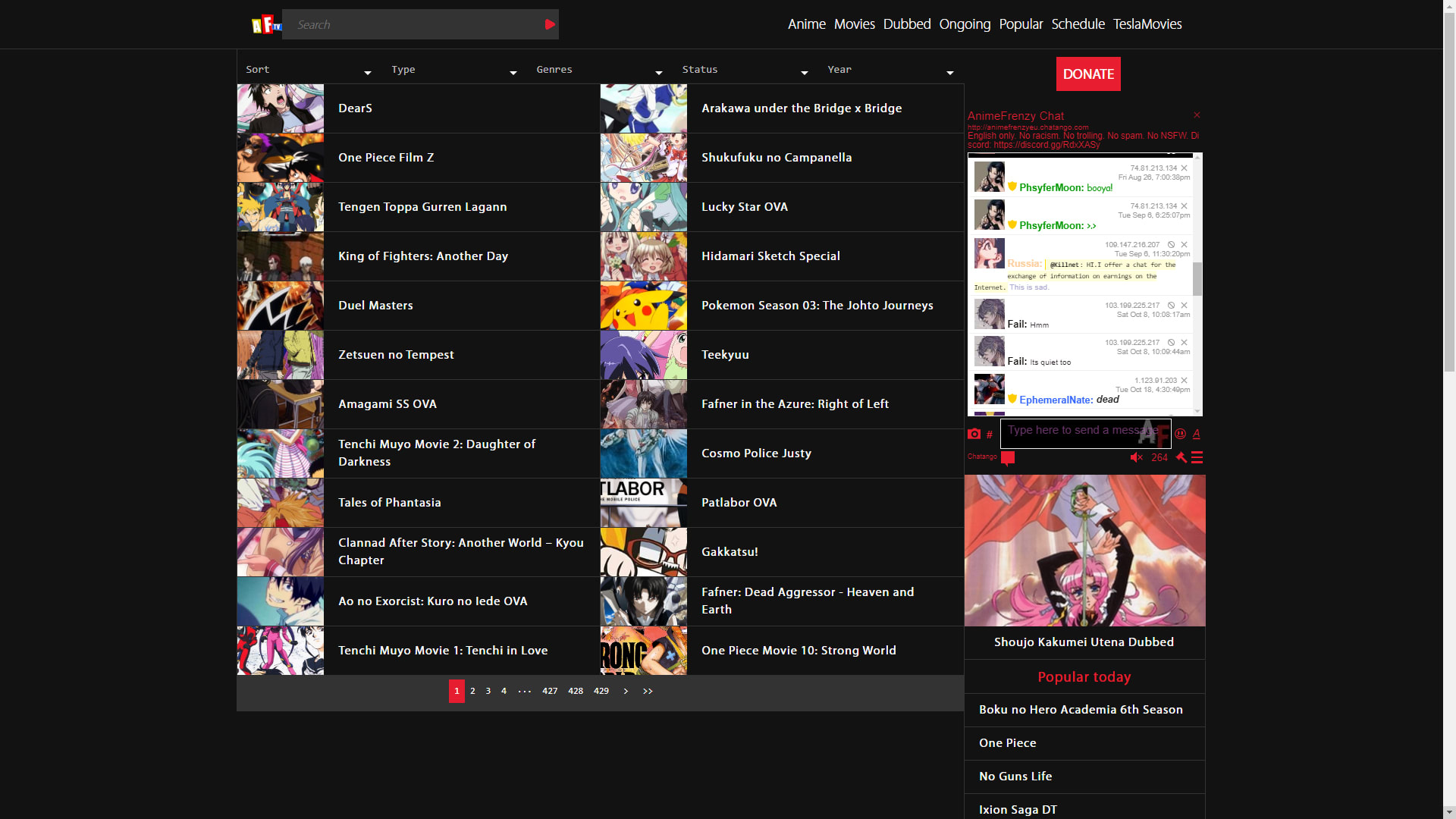Open Tengen Toppa Gurren Lagann entry
The image size is (1456, 819).
[422, 207]
